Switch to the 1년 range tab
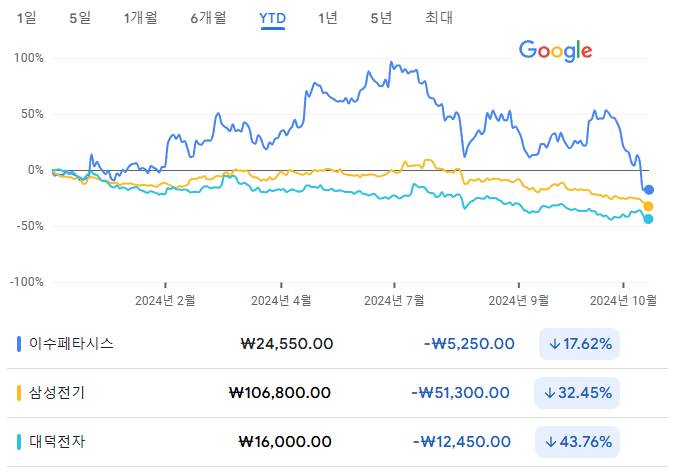 (327, 18)
